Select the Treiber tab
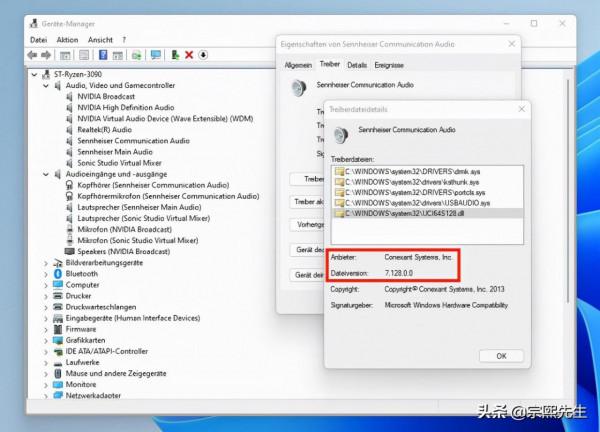 pos(329,64)
